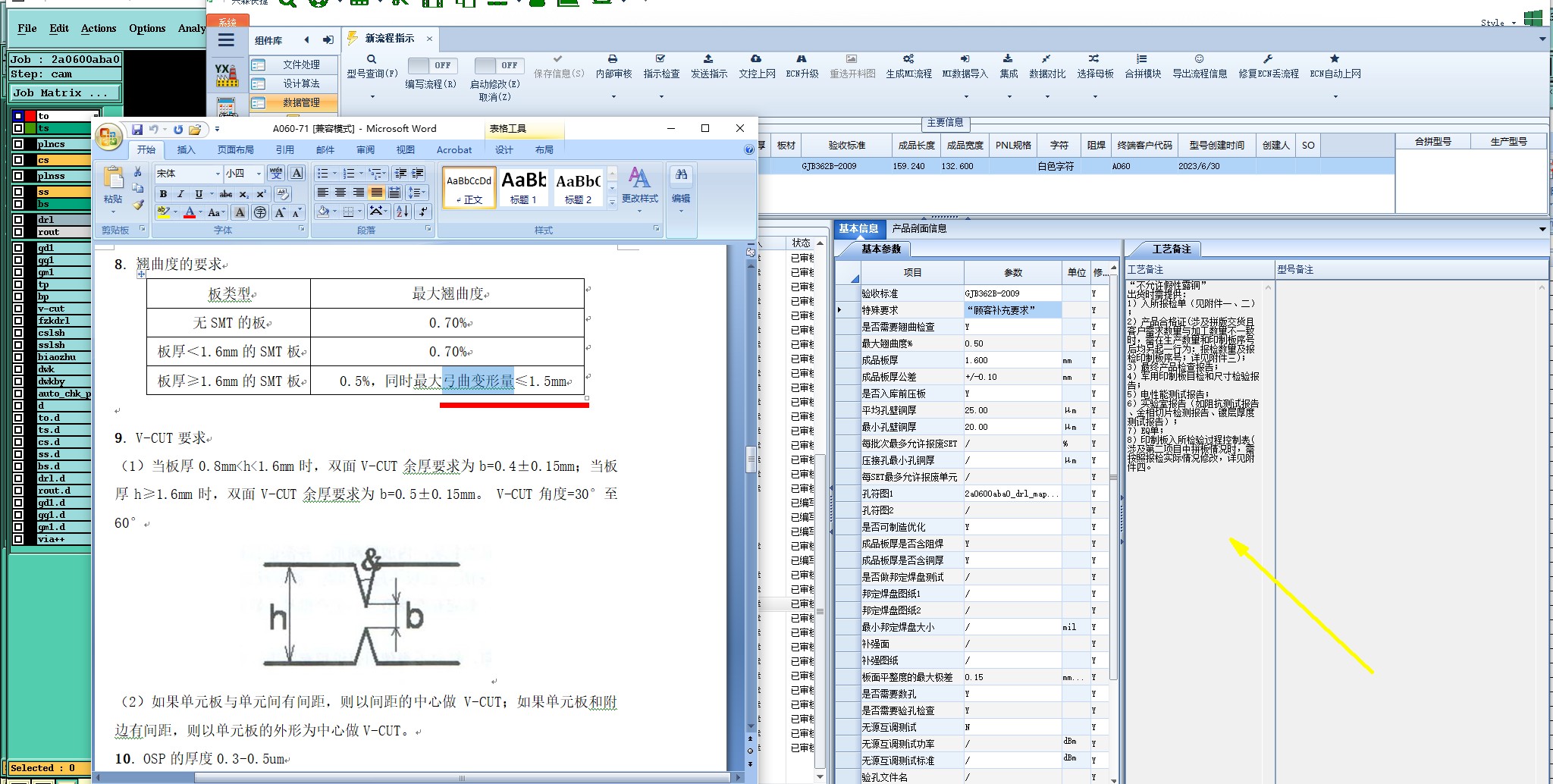Check the box for the cs layer
Viewport: 1553px width, 784px height.
[18, 160]
